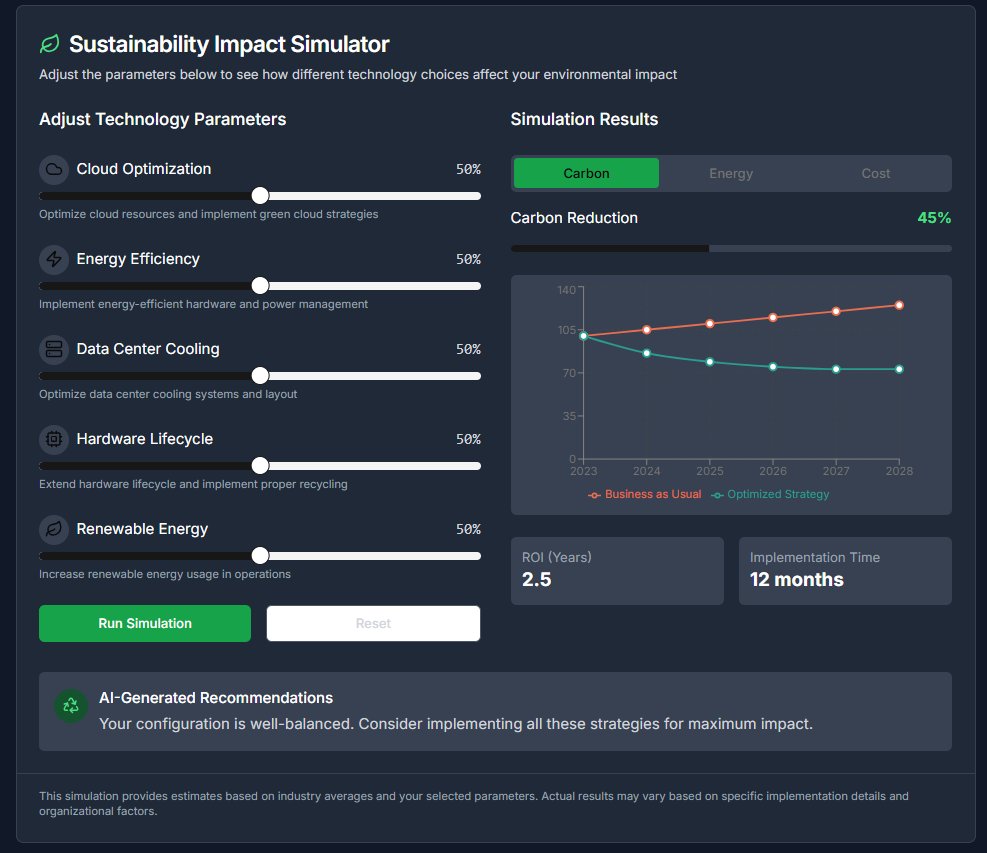This screenshot has width=987, height=853.
Task: Select the 2028 Business as Usual data point
Action: 899,305
